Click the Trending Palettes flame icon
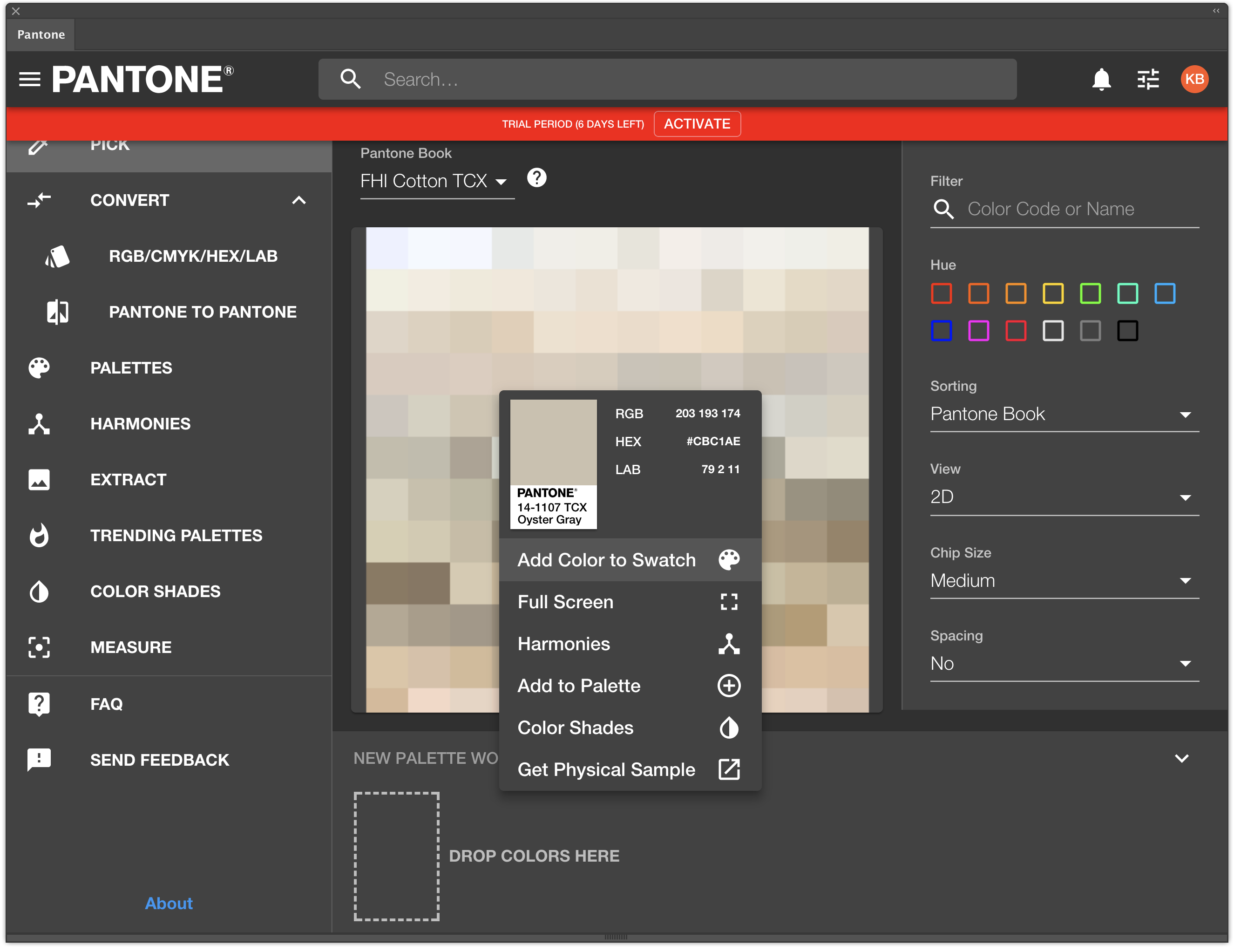Image resolution: width=1234 pixels, height=952 pixels. 39,536
